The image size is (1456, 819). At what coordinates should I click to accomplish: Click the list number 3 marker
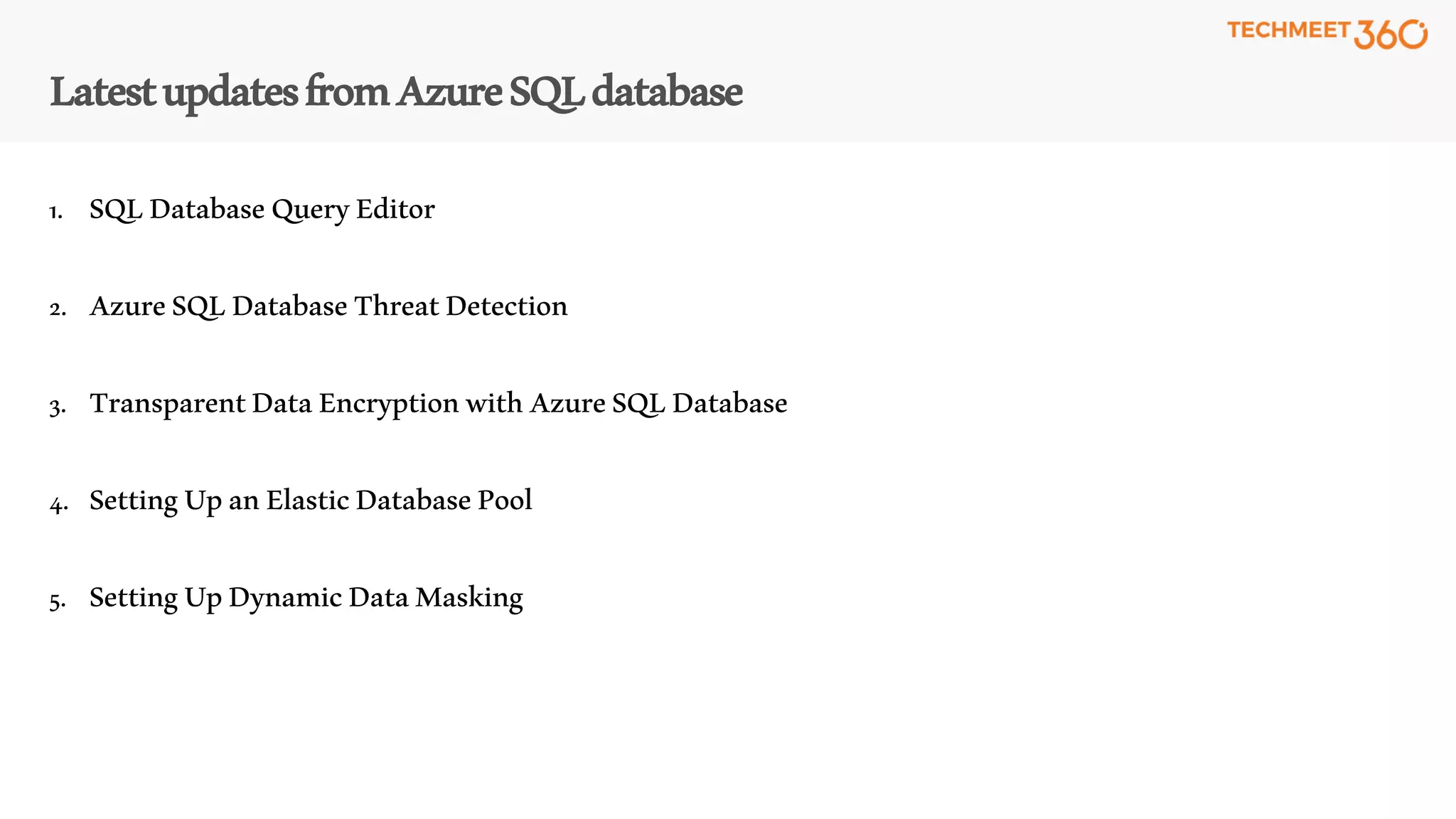pyautogui.click(x=58, y=407)
